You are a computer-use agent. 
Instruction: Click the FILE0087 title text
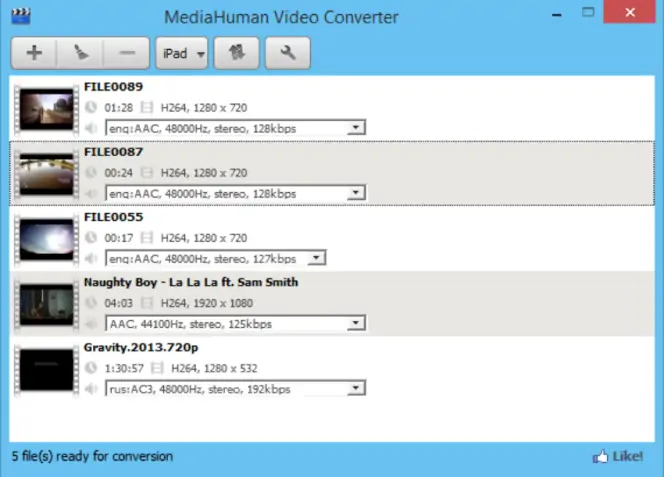tap(113, 152)
